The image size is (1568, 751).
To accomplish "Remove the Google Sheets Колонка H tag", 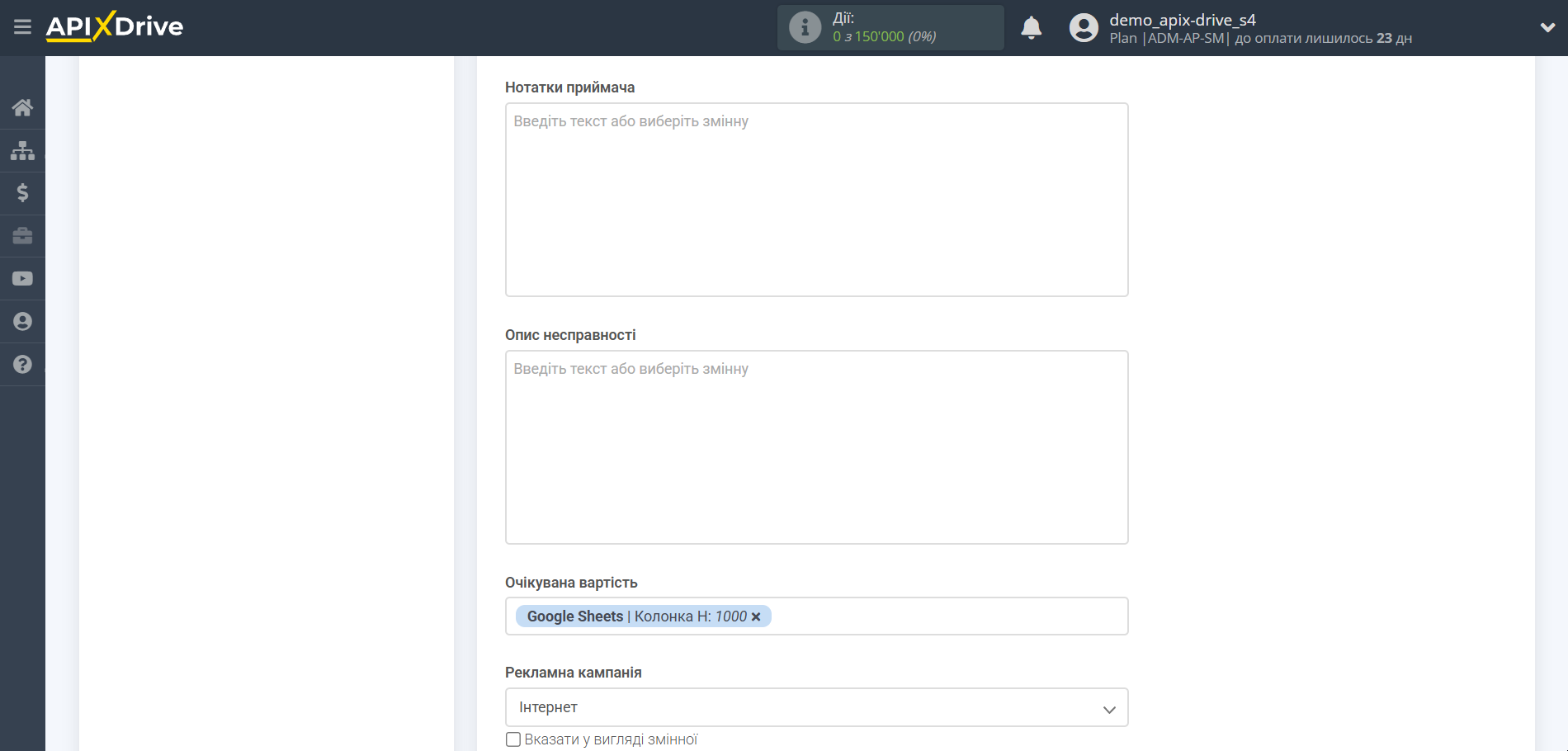I will (x=756, y=616).
